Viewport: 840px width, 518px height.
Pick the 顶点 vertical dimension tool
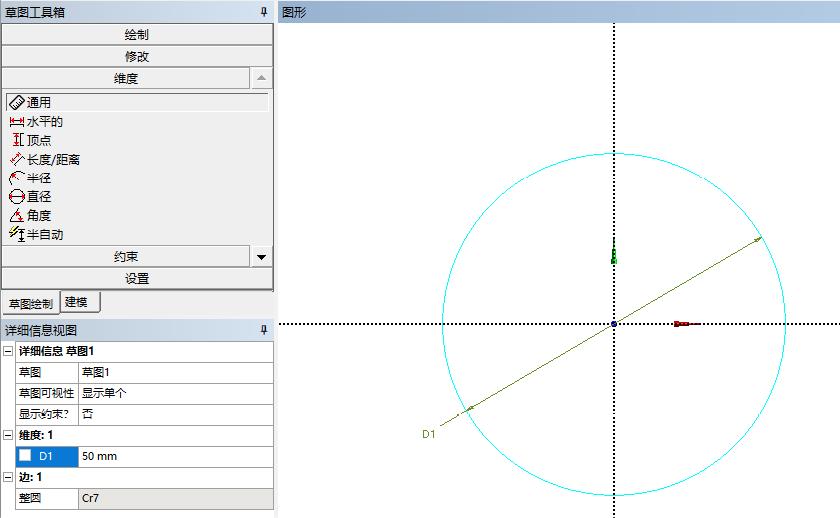pyautogui.click(x=39, y=140)
